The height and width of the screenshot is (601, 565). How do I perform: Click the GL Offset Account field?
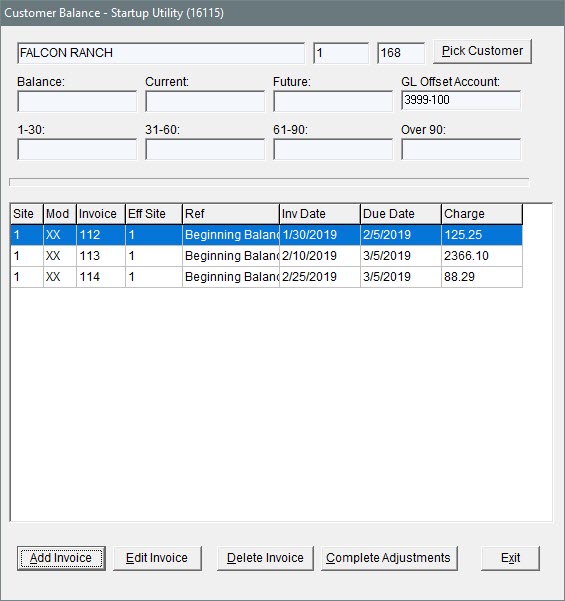(x=461, y=100)
